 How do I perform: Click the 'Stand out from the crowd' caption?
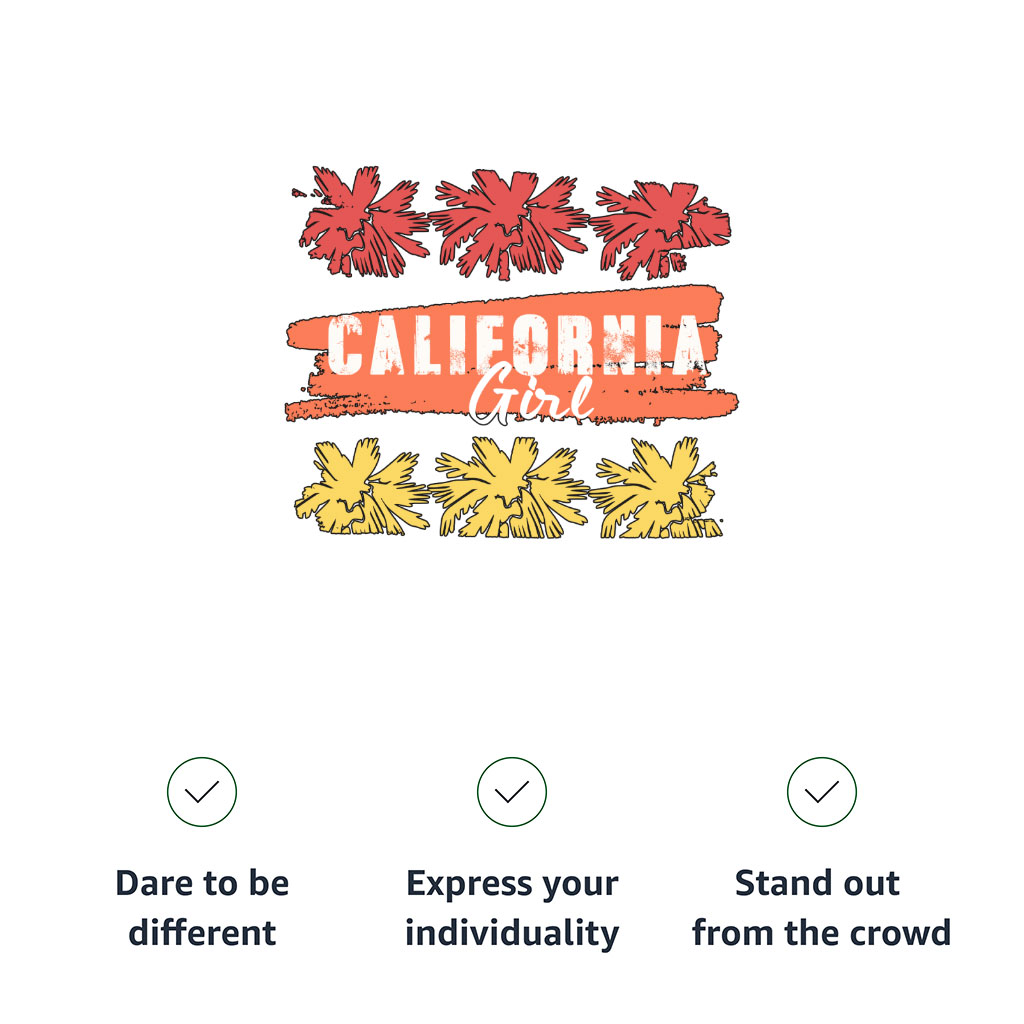[822, 908]
